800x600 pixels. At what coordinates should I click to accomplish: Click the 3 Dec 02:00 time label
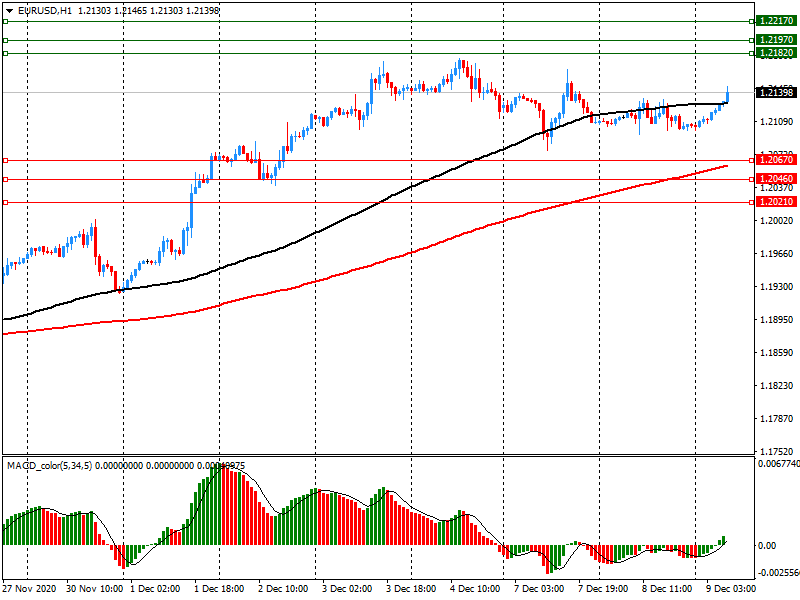point(347,589)
